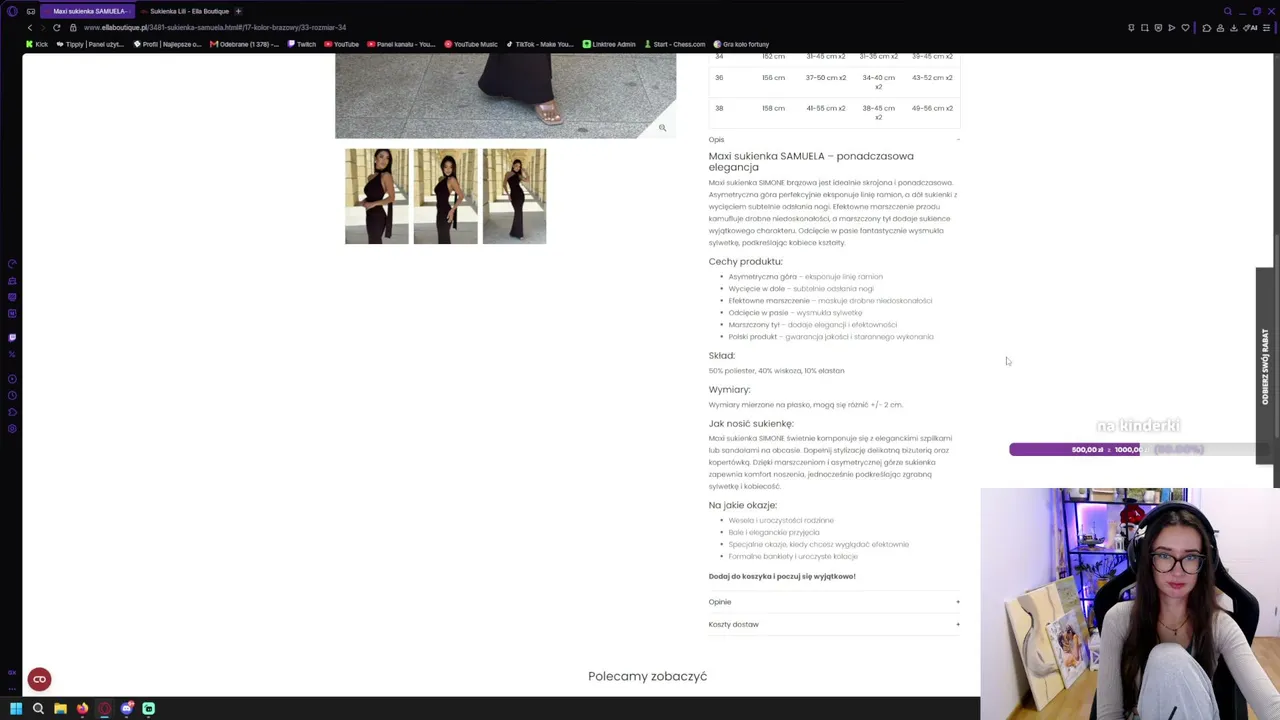This screenshot has width=1280, height=720.
Task: Click the 'Na jakie okazje:' heading
Action: [743, 506]
